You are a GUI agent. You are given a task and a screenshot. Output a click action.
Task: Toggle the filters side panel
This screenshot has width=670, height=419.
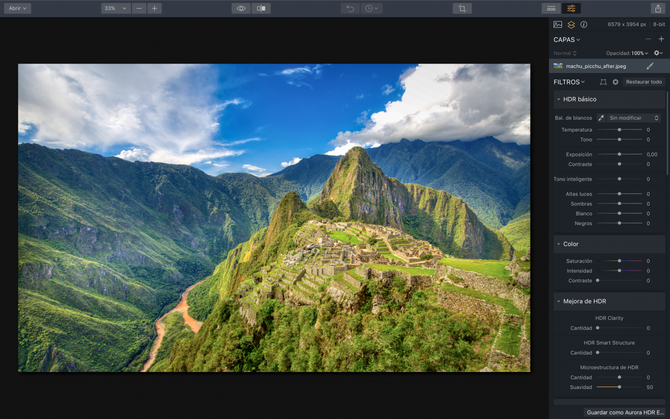[571, 8]
